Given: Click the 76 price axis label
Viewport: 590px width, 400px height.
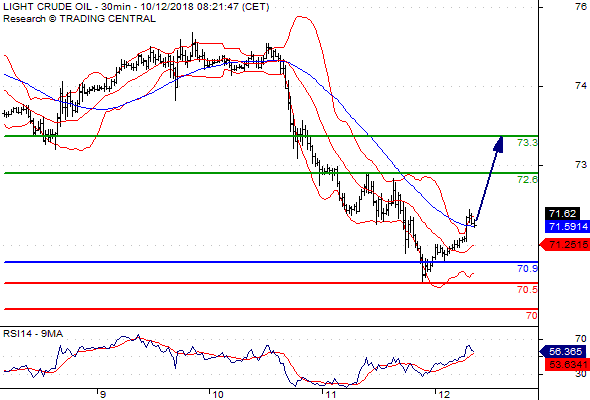Looking at the screenshot, I should [x=580, y=7].
